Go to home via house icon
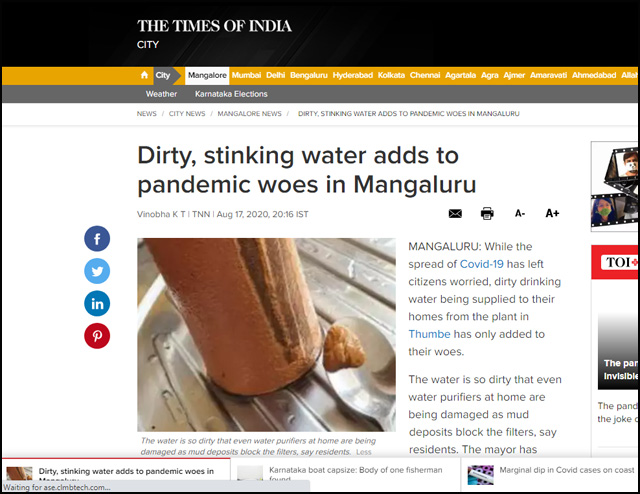This screenshot has width=640, height=494. (144, 75)
